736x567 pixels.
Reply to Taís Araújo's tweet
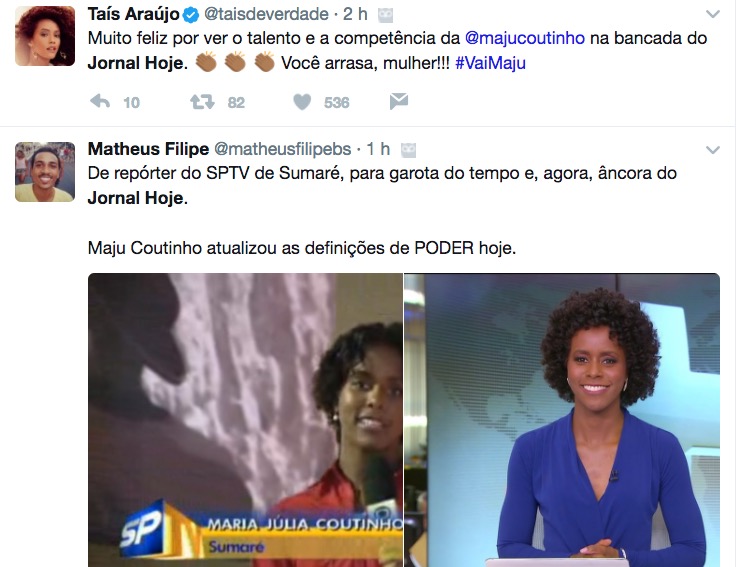pyautogui.click(x=100, y=101)
